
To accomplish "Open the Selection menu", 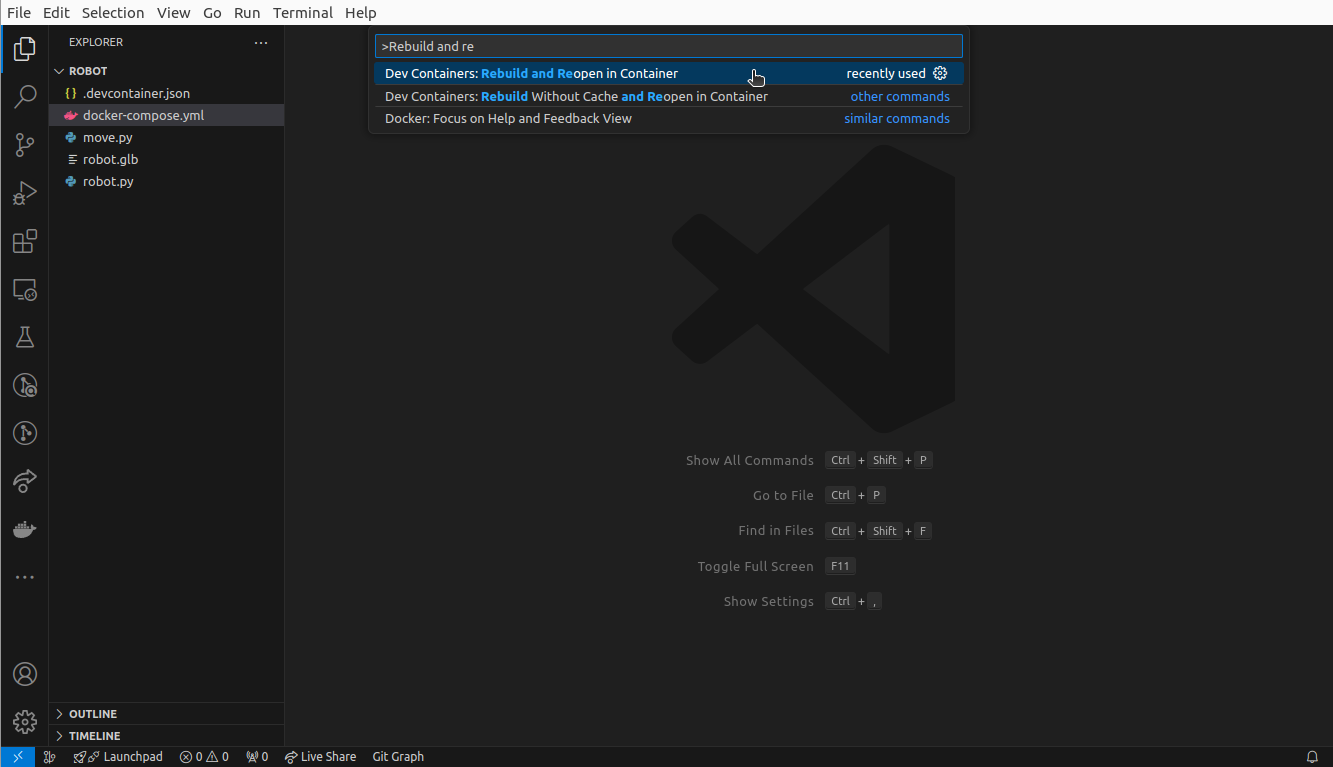I will [x=113, y=13].
